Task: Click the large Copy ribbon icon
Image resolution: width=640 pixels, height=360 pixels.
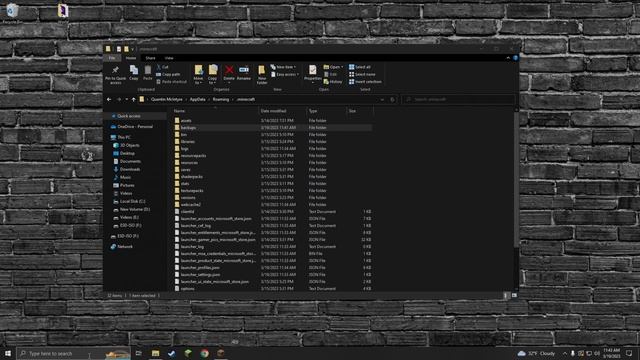Action: tap(133, 73)
